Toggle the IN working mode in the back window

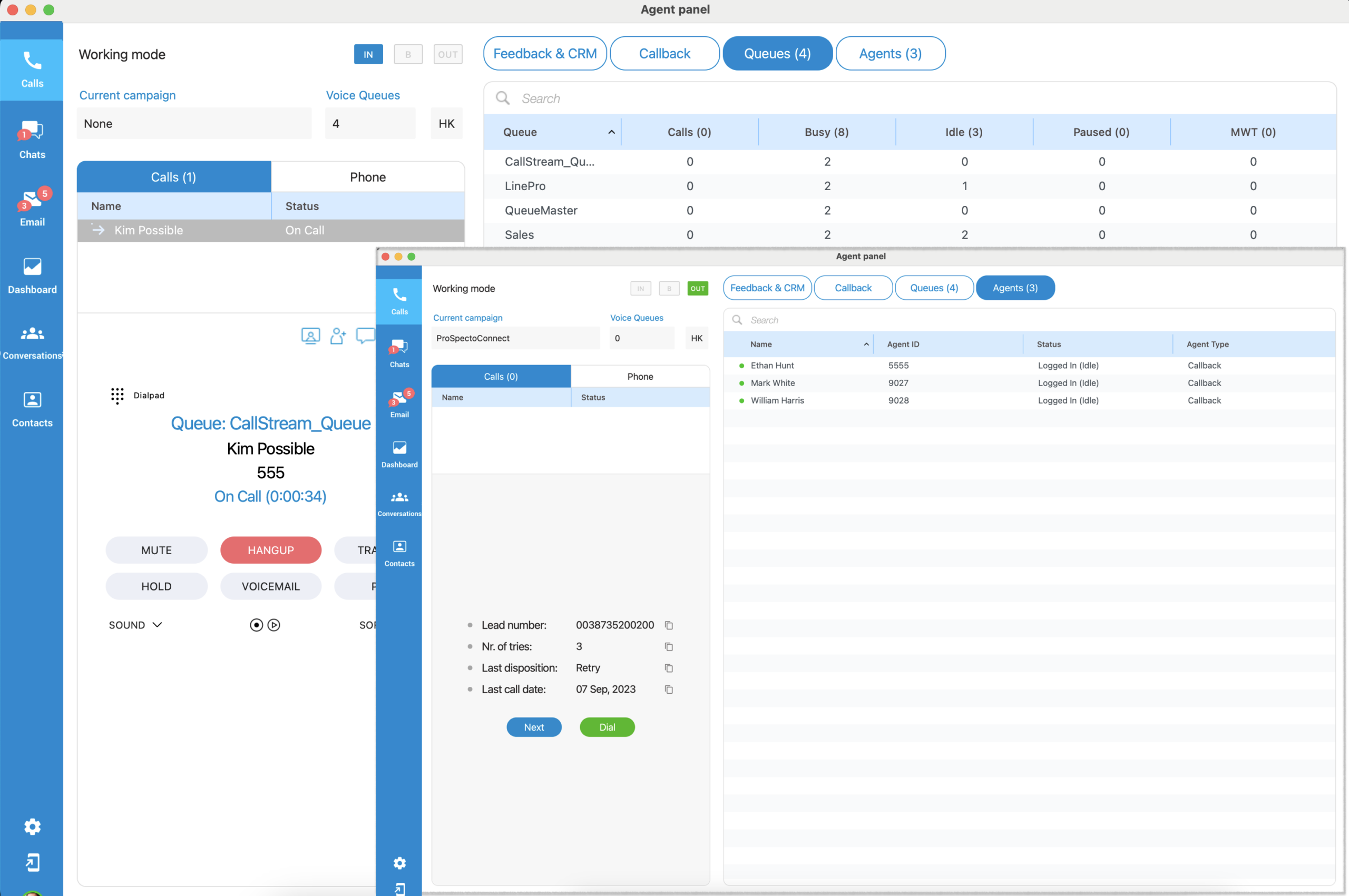368,54
